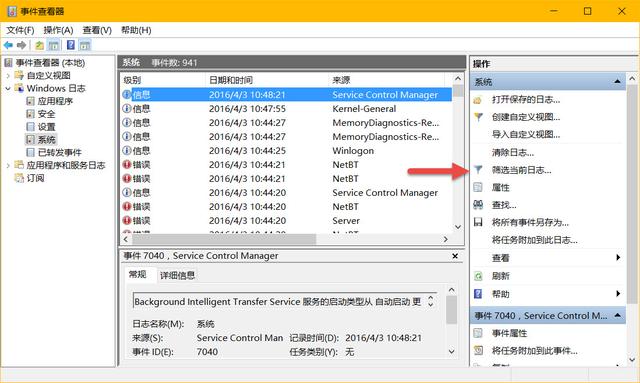Toggle the show/hide action pane toolbar icon
This screenshot has height=383, width=640.
click(x=85, y=45)
